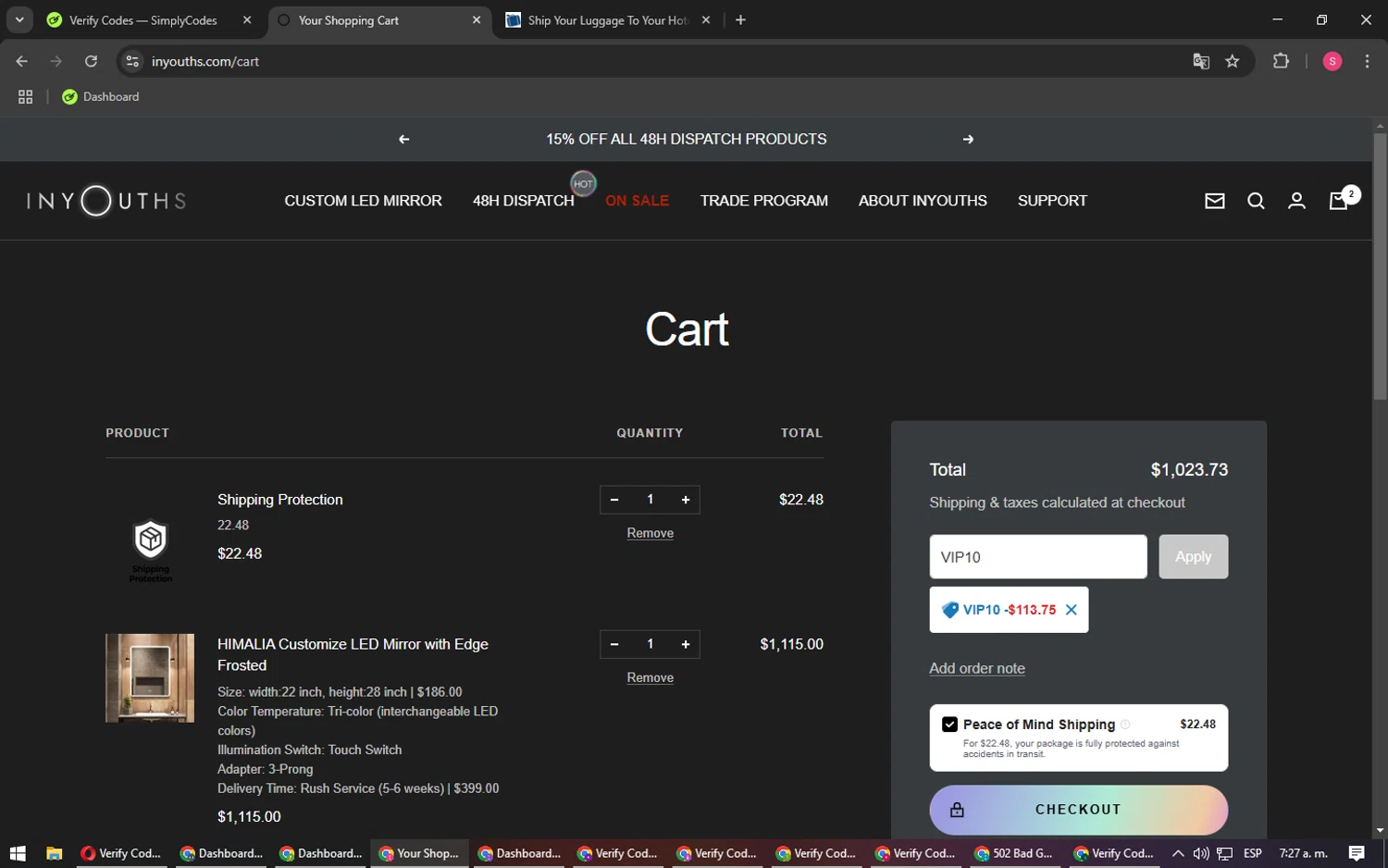This screenshot has height=868, width=1388.
Task: Decrease HIMALIA LED Mirror quantity
Action: 614,644
